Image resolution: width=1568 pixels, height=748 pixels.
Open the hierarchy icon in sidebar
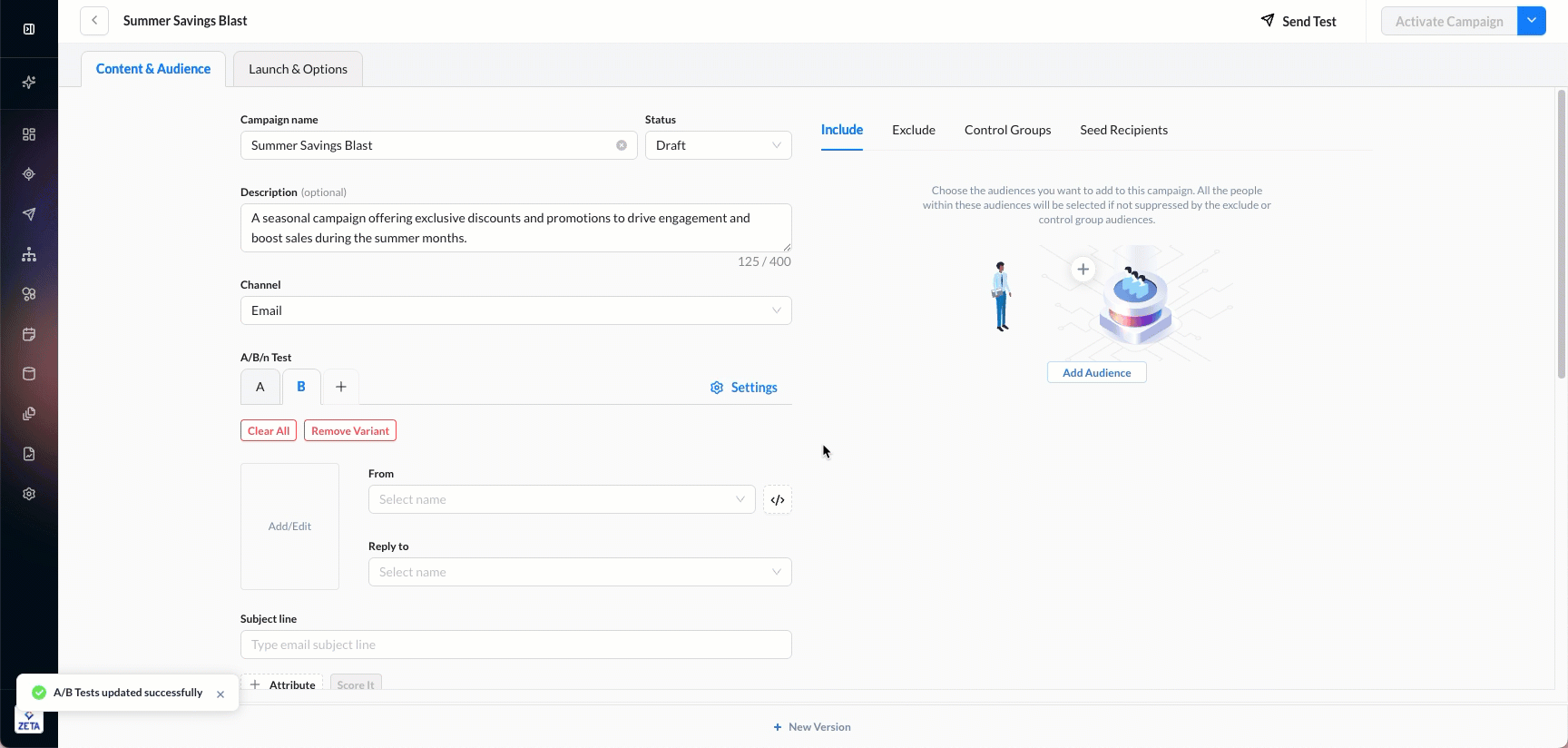click(29, 254)
